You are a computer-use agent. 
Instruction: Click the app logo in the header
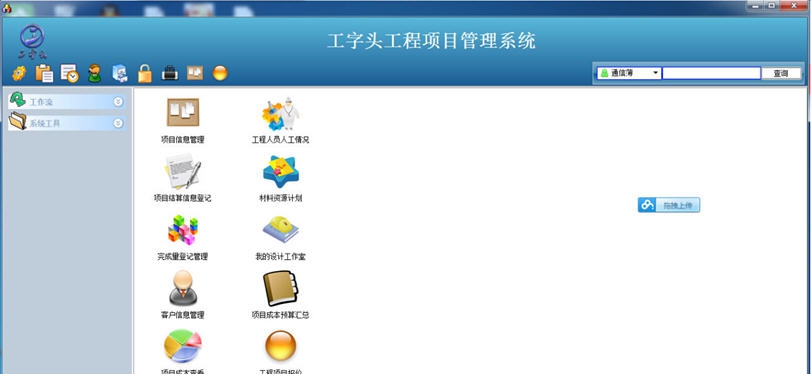(32, 41)
